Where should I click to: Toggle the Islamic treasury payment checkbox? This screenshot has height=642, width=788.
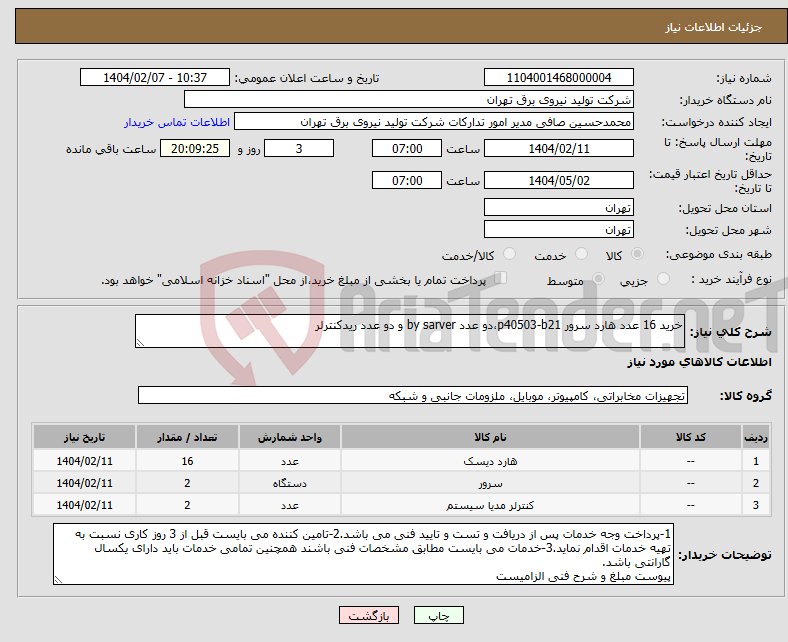tap(500, 278)
